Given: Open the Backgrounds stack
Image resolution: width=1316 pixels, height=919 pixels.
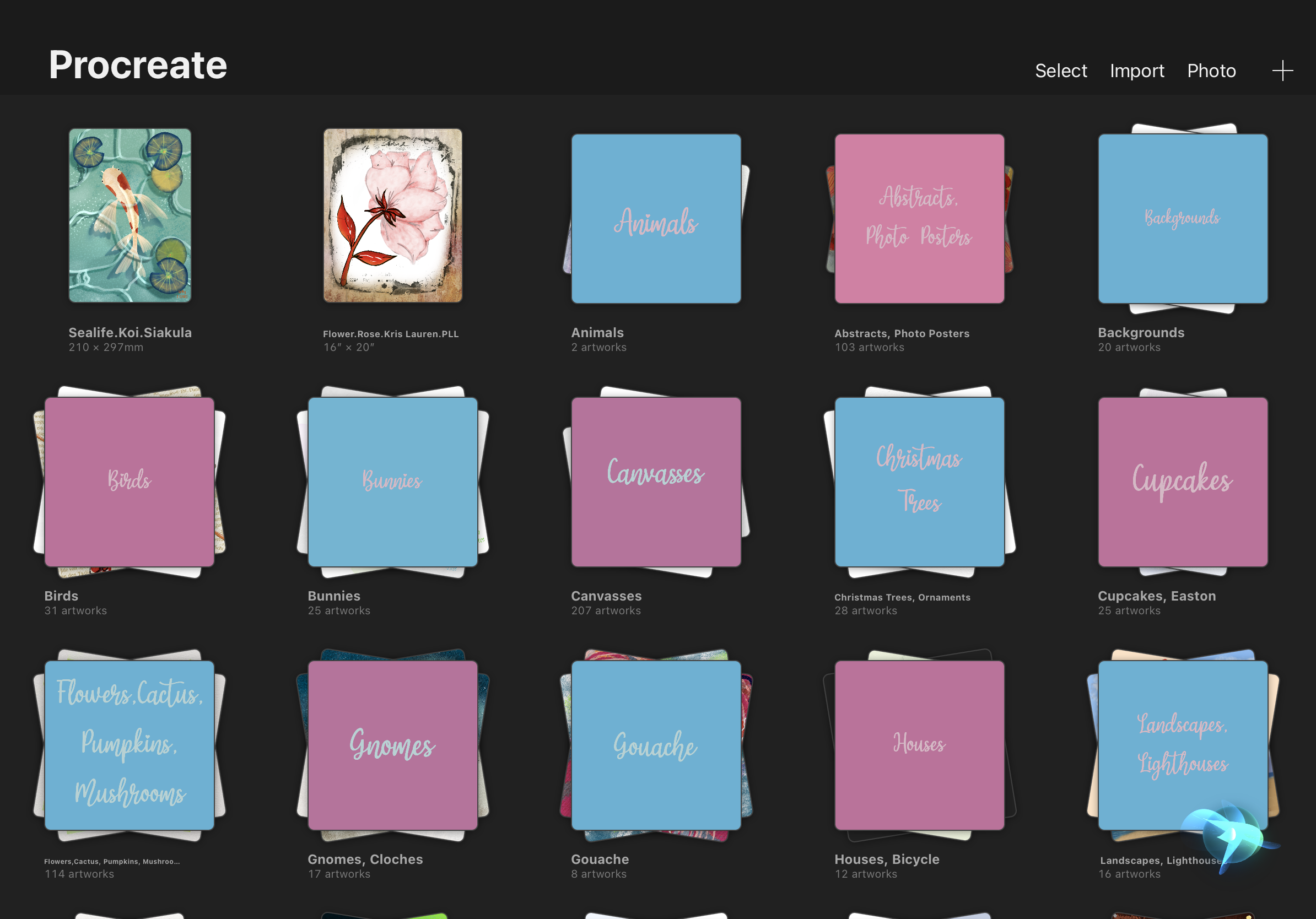Looking at the screenshot, I should pyautogui.click(x=1183, y=219).
